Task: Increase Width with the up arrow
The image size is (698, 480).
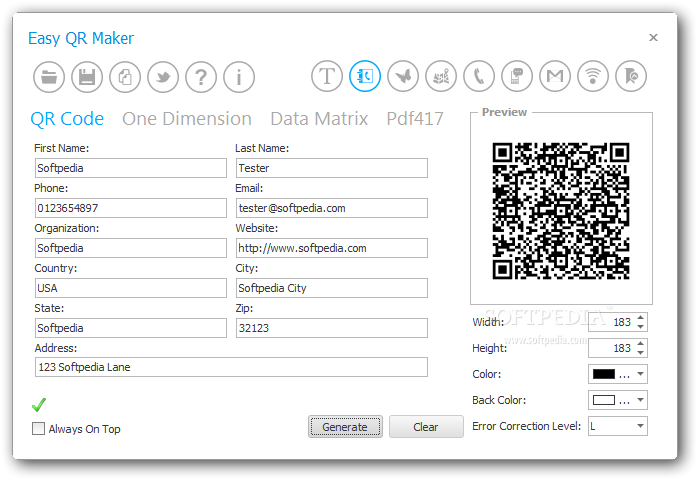Action: click(640, 317)
